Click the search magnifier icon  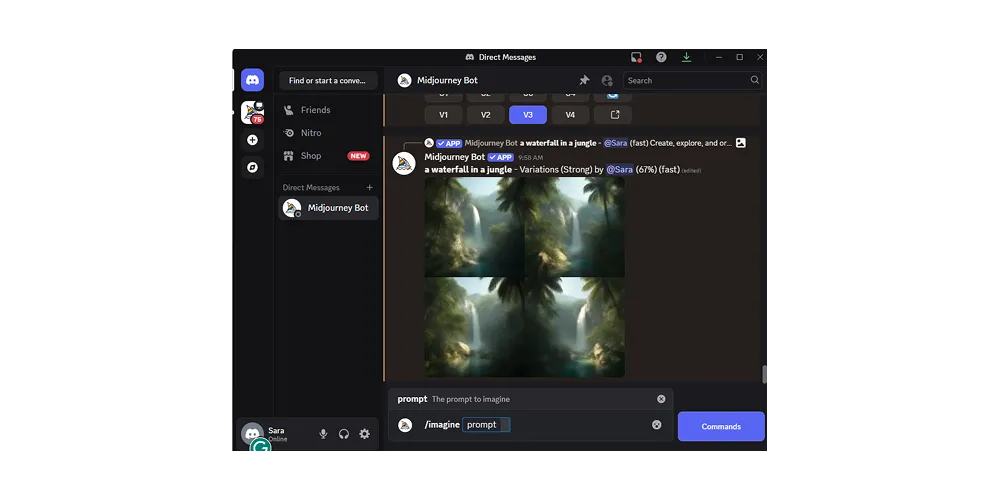[x=754, y=80]
